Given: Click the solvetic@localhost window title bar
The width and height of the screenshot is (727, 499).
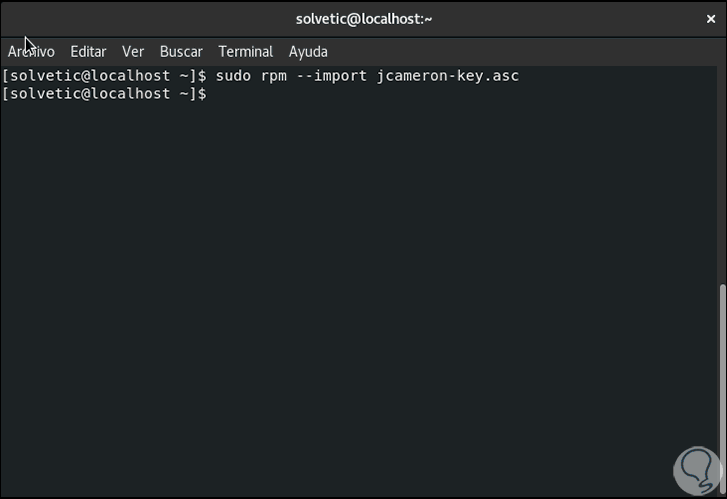Looking at the screenshot, I should pyautogui.click(x=363, y=19).
